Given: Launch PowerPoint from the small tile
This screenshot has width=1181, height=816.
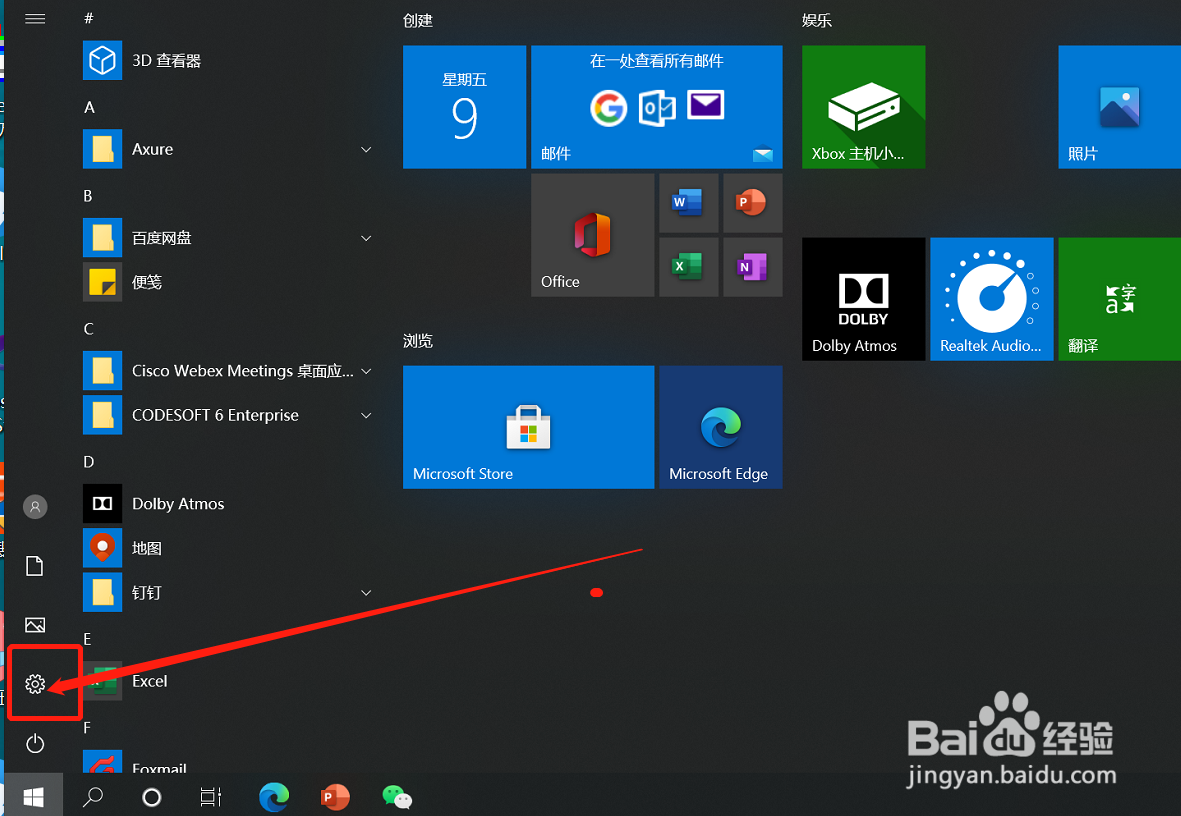Looking at the screenshot, I should click(x=752, y=203).
